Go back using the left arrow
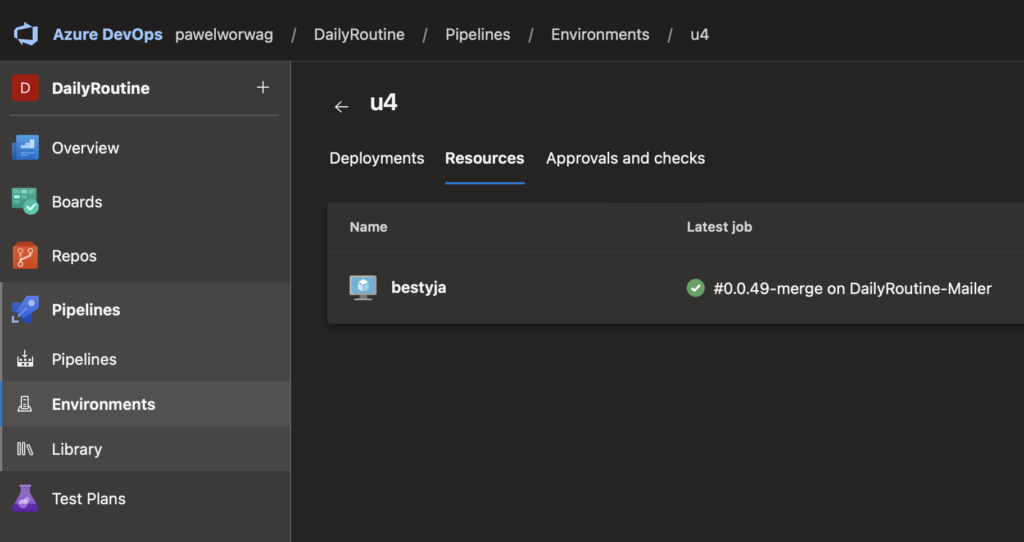Screen dimensions: 1024x542 tap(342, 106)
